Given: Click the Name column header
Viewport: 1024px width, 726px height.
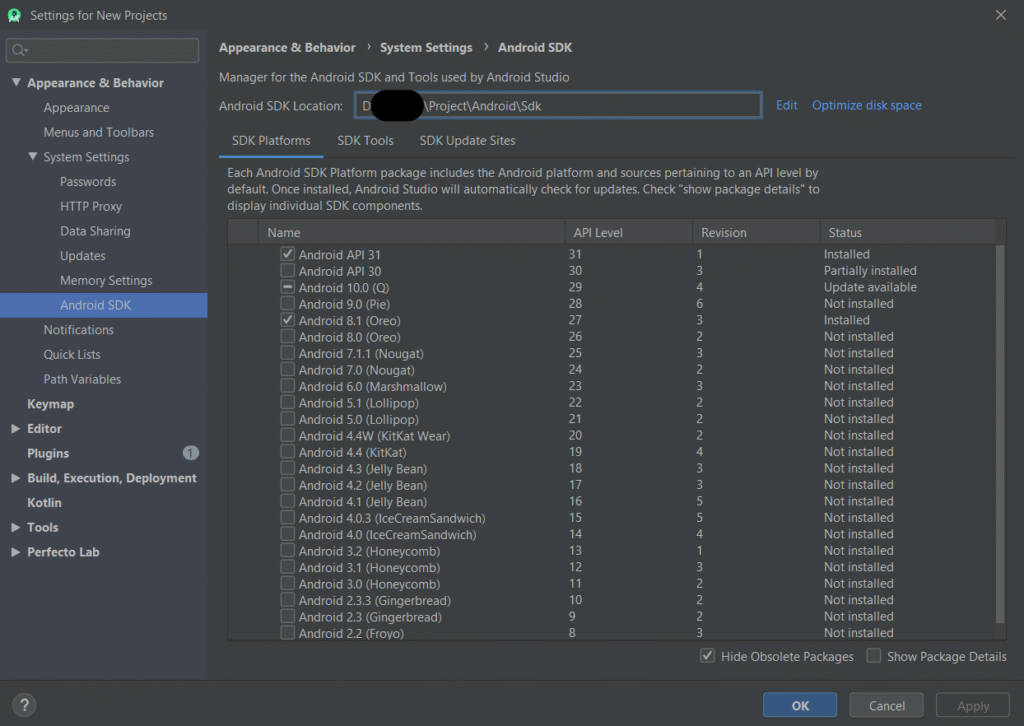Looking at the screenshot, I should coord(411,232).
